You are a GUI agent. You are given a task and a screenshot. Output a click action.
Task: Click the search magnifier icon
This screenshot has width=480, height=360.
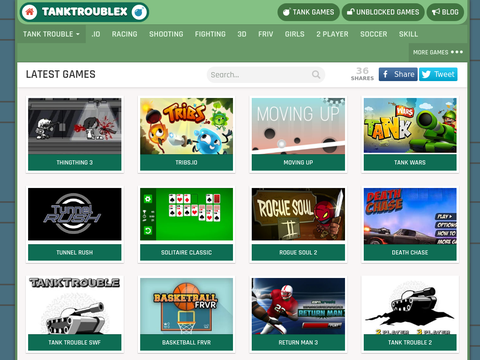(x=316, y=74)
